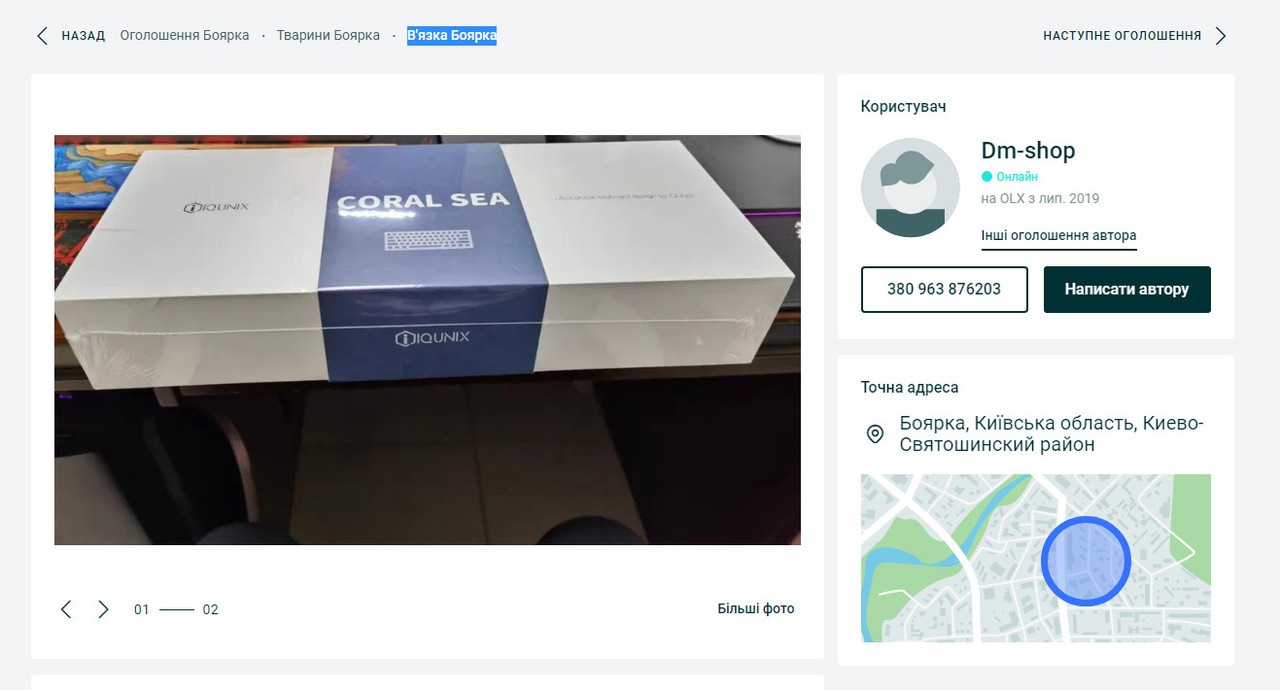Viewport: 1280px width, 690px height.
Task: Open Більші фото view
Action: point(756,608)
